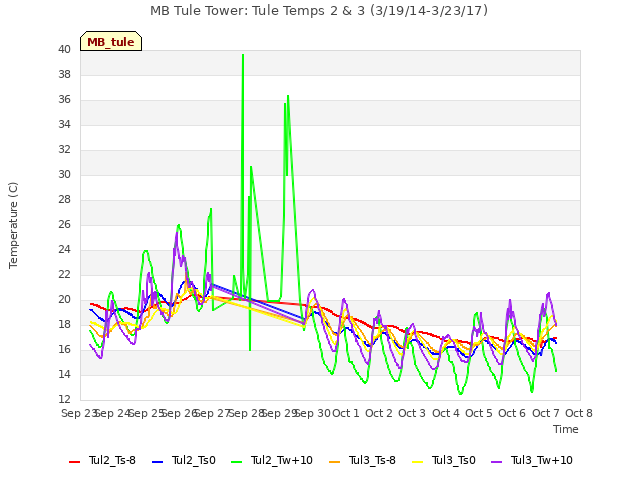Toggle the Tul2_Tw+10 legend entry
Screen dimensions: 640x480
tap(271, 460)
